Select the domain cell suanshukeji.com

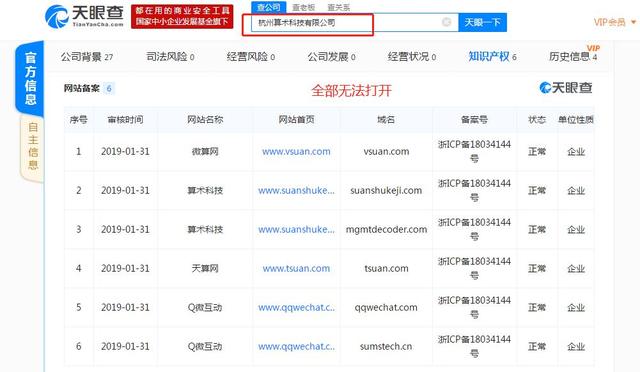(x=386, y=190)
